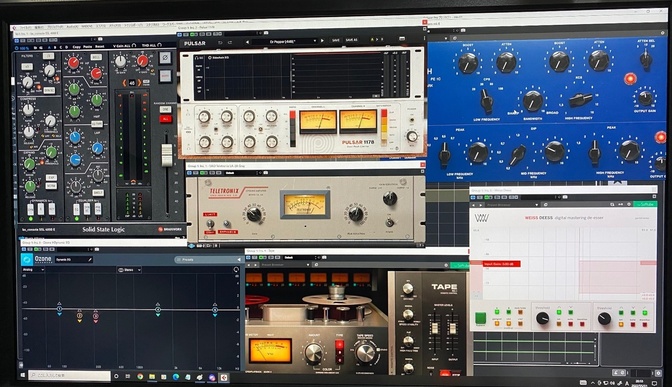This screenshot has height=387, width=672.
Task: Click the red ALL button in SSL plugin
Action: click(165, 119)
